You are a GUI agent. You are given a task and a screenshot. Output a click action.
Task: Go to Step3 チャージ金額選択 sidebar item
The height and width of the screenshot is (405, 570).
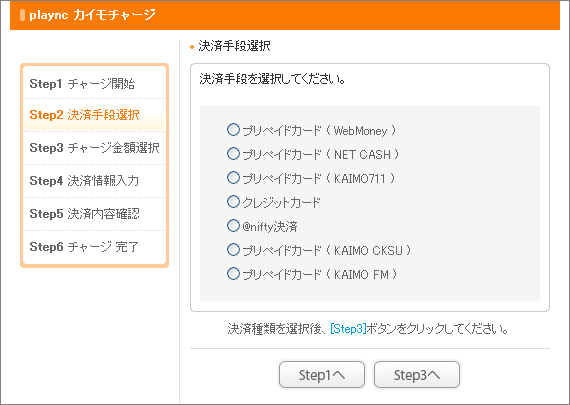(x=95, y=148)
